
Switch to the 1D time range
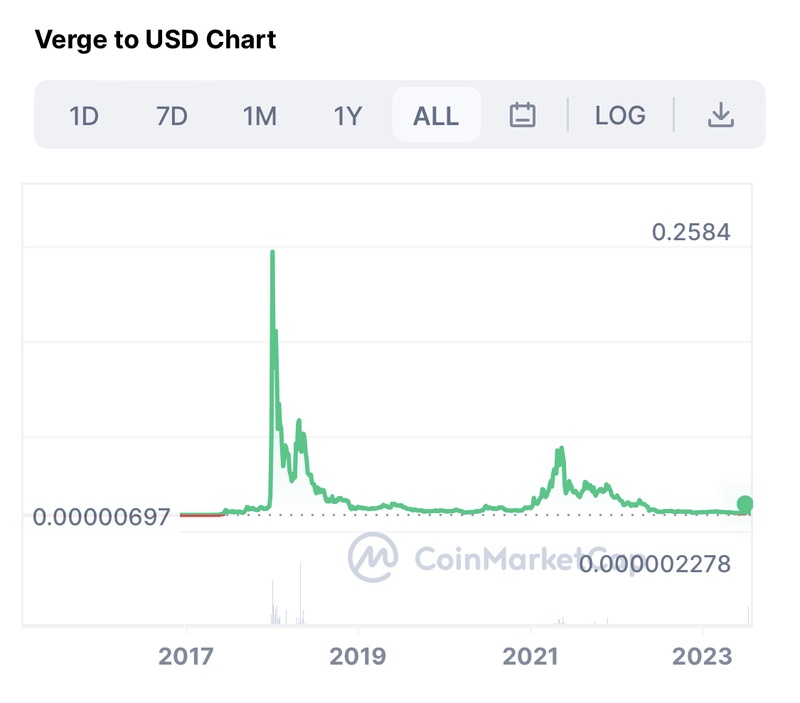[84, 115]
